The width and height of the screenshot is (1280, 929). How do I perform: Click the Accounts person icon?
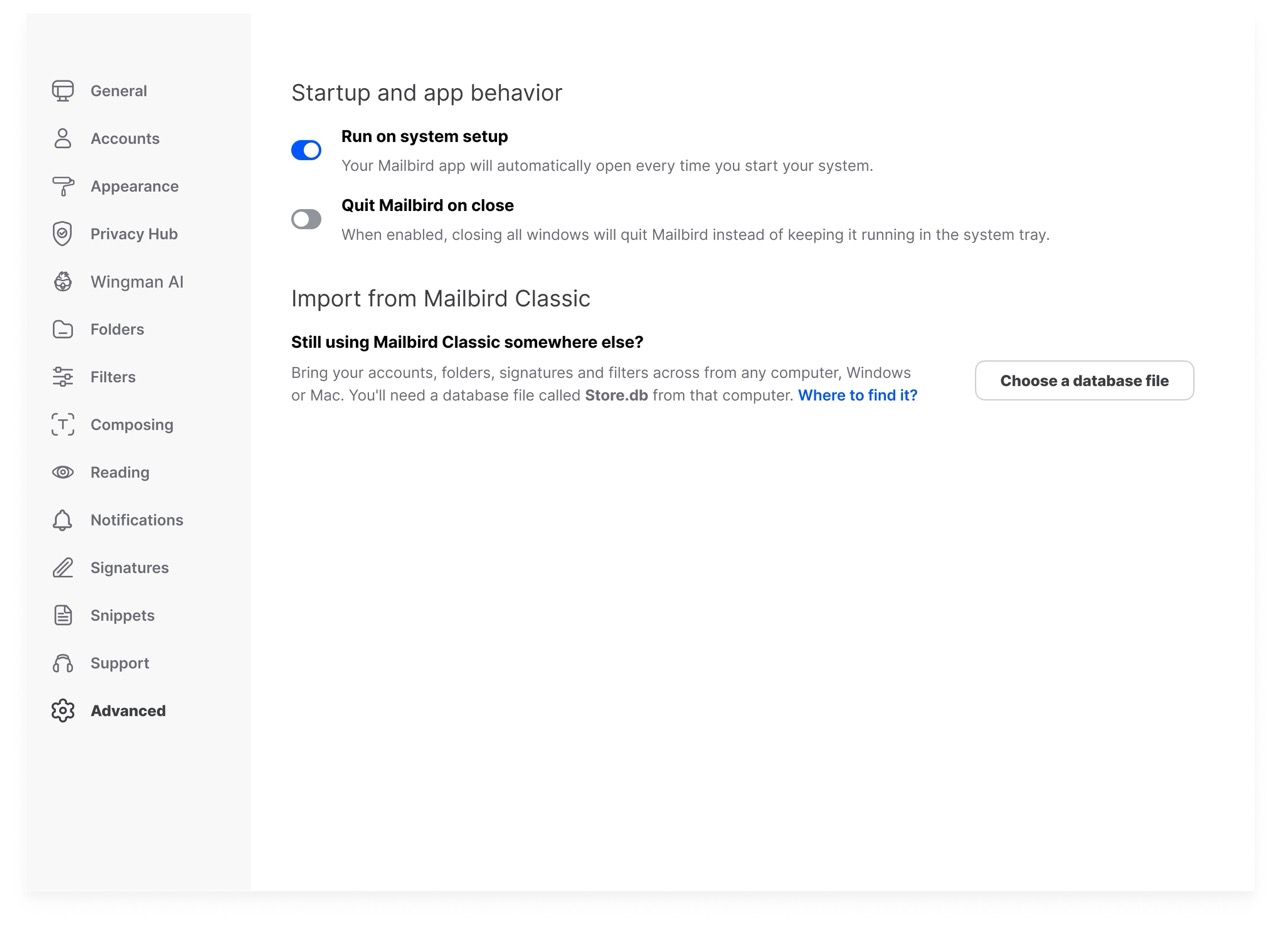click(63, 139)
